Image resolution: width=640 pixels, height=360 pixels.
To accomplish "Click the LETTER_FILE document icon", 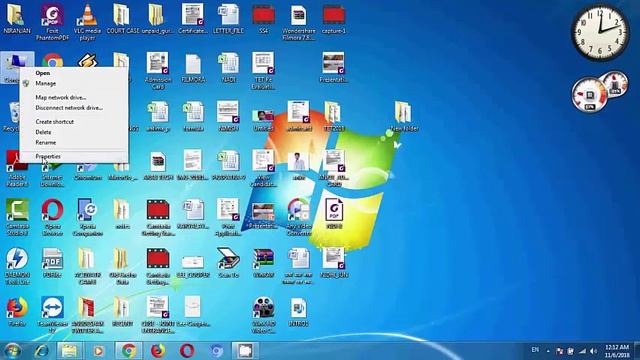I will pos(228,19).
